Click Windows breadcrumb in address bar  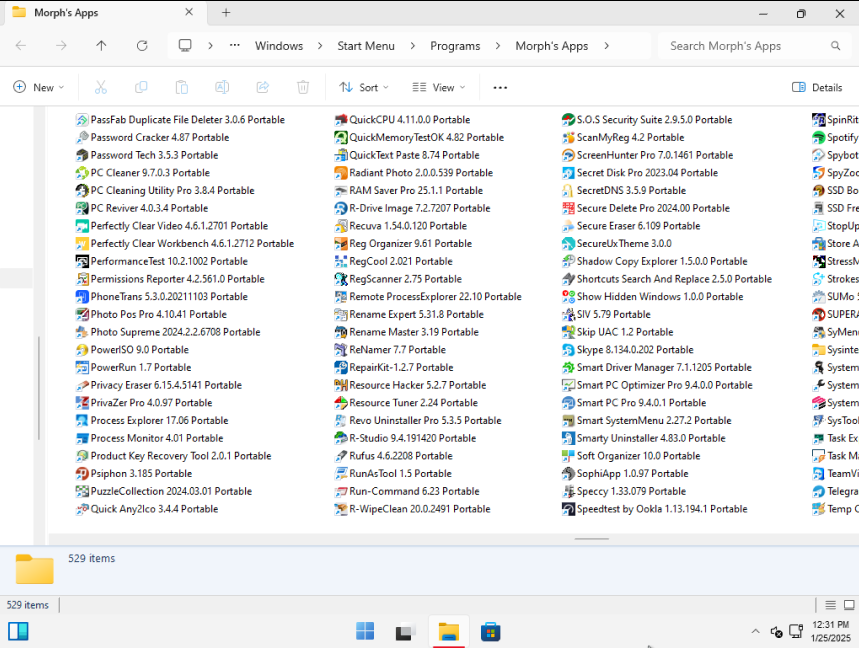click(279, 45)
